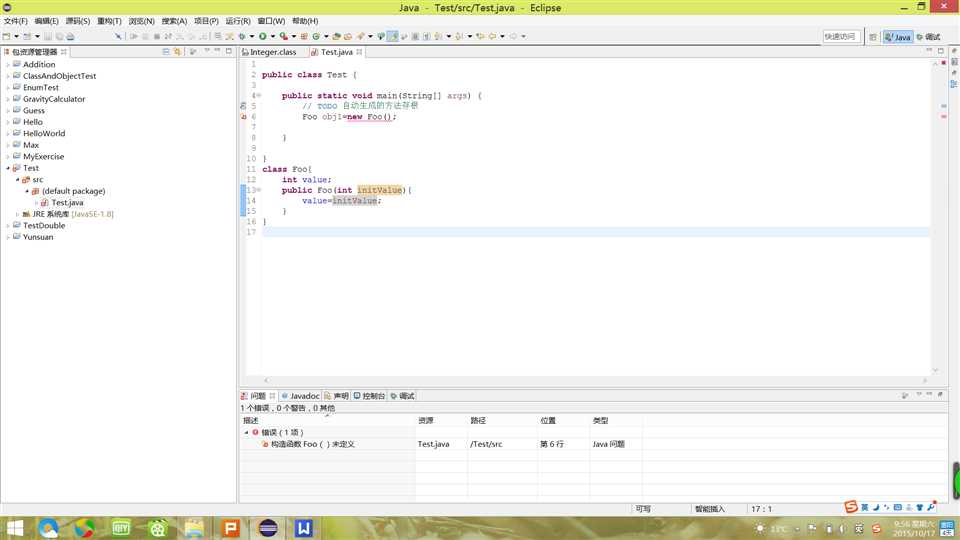Switch to the 调试 debug perspective
960x540 pixels.
click(928, 37)
